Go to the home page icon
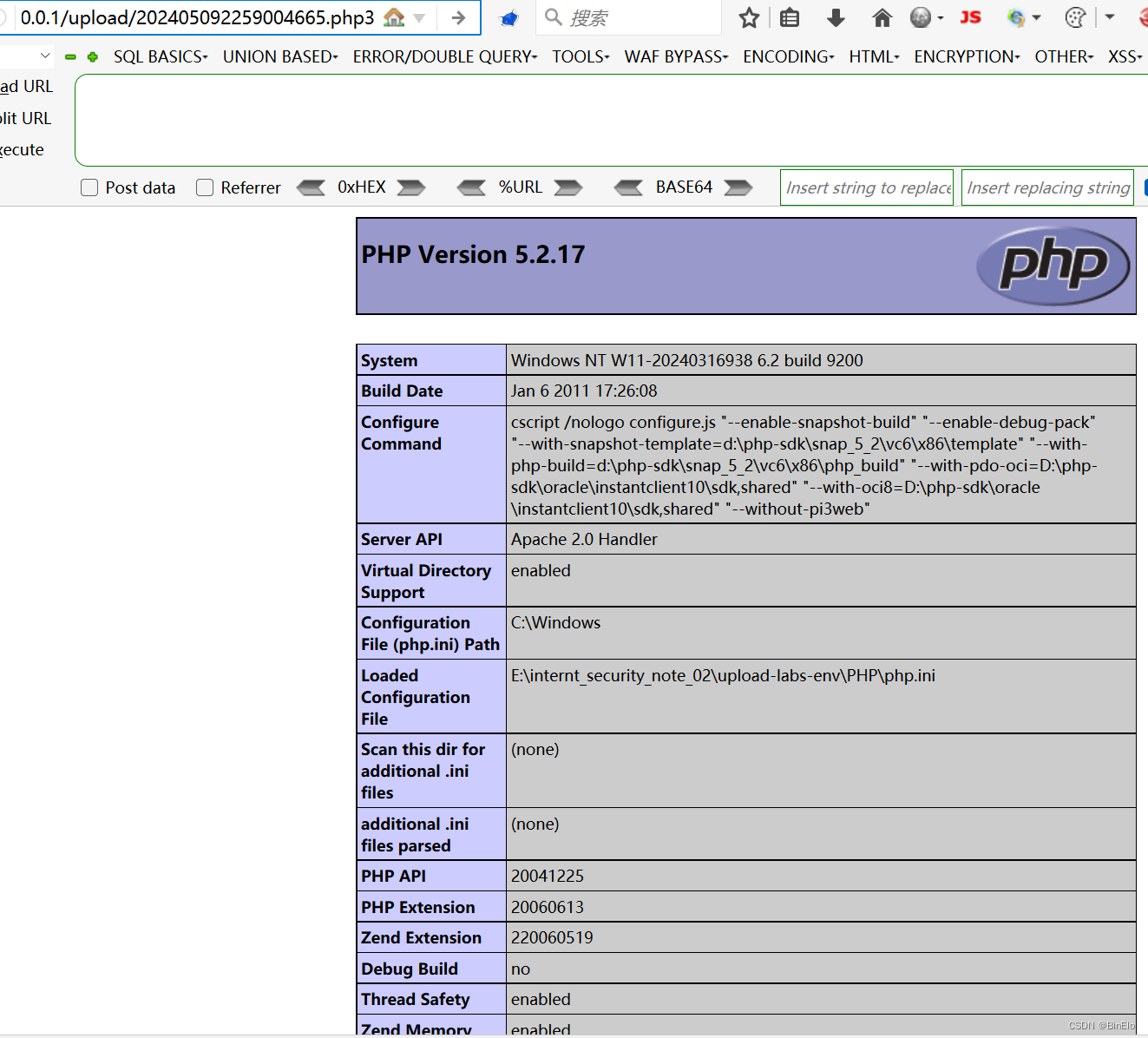The width and height of the screenshot is (1148, 1038). point(882,17)
